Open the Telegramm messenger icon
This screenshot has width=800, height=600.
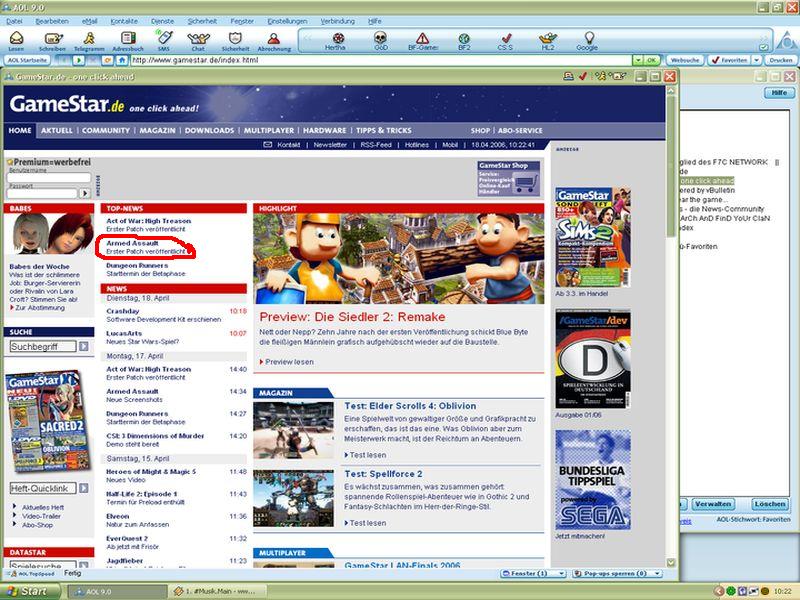(x=89, y=40)
